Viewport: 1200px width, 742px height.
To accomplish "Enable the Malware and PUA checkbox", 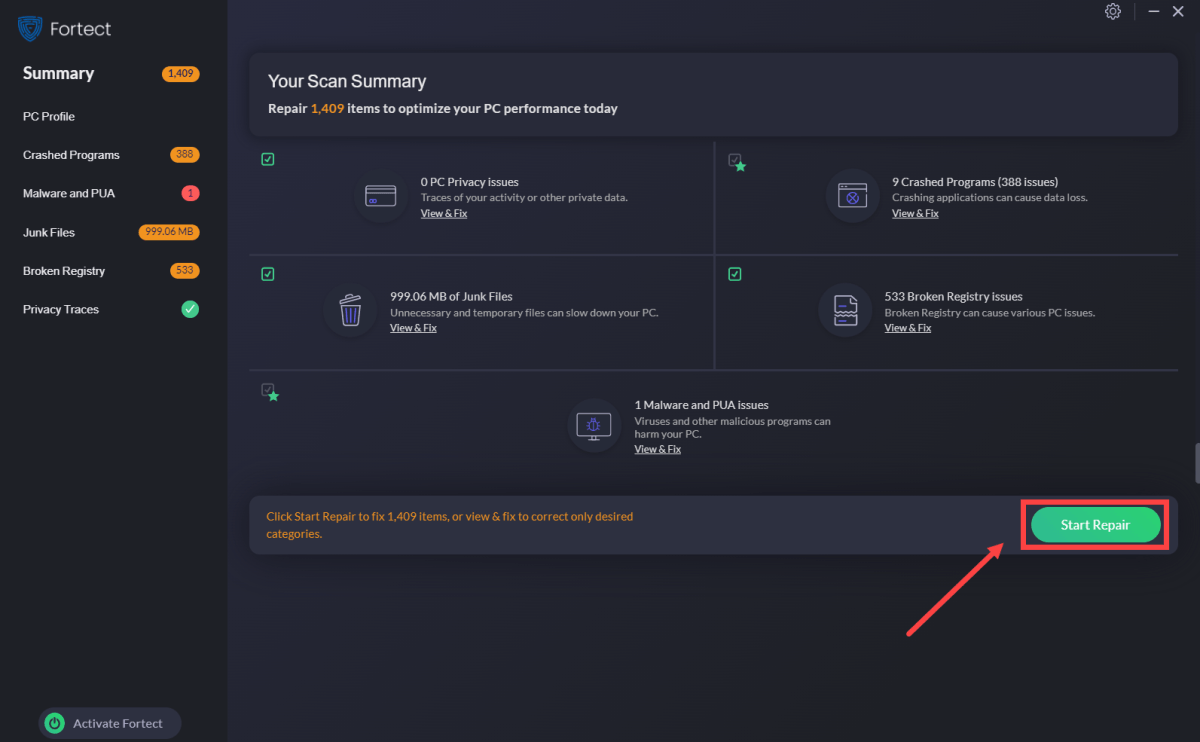I will tap(267, 390).
